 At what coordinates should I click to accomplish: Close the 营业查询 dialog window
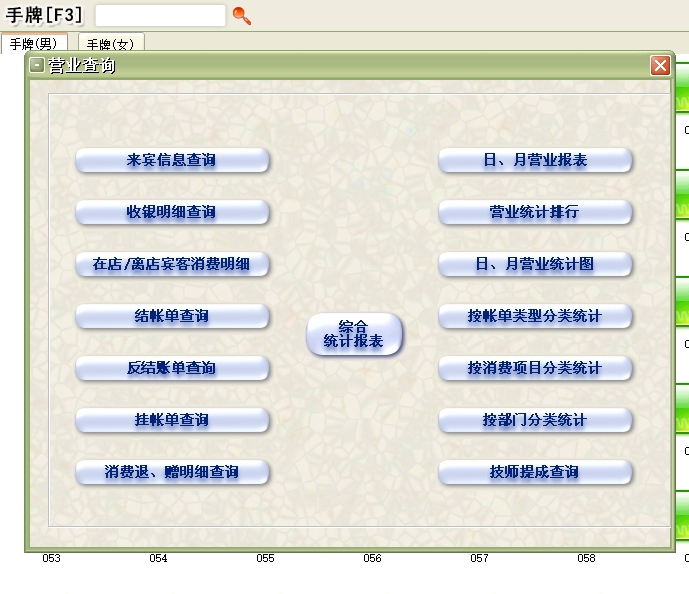660,66
